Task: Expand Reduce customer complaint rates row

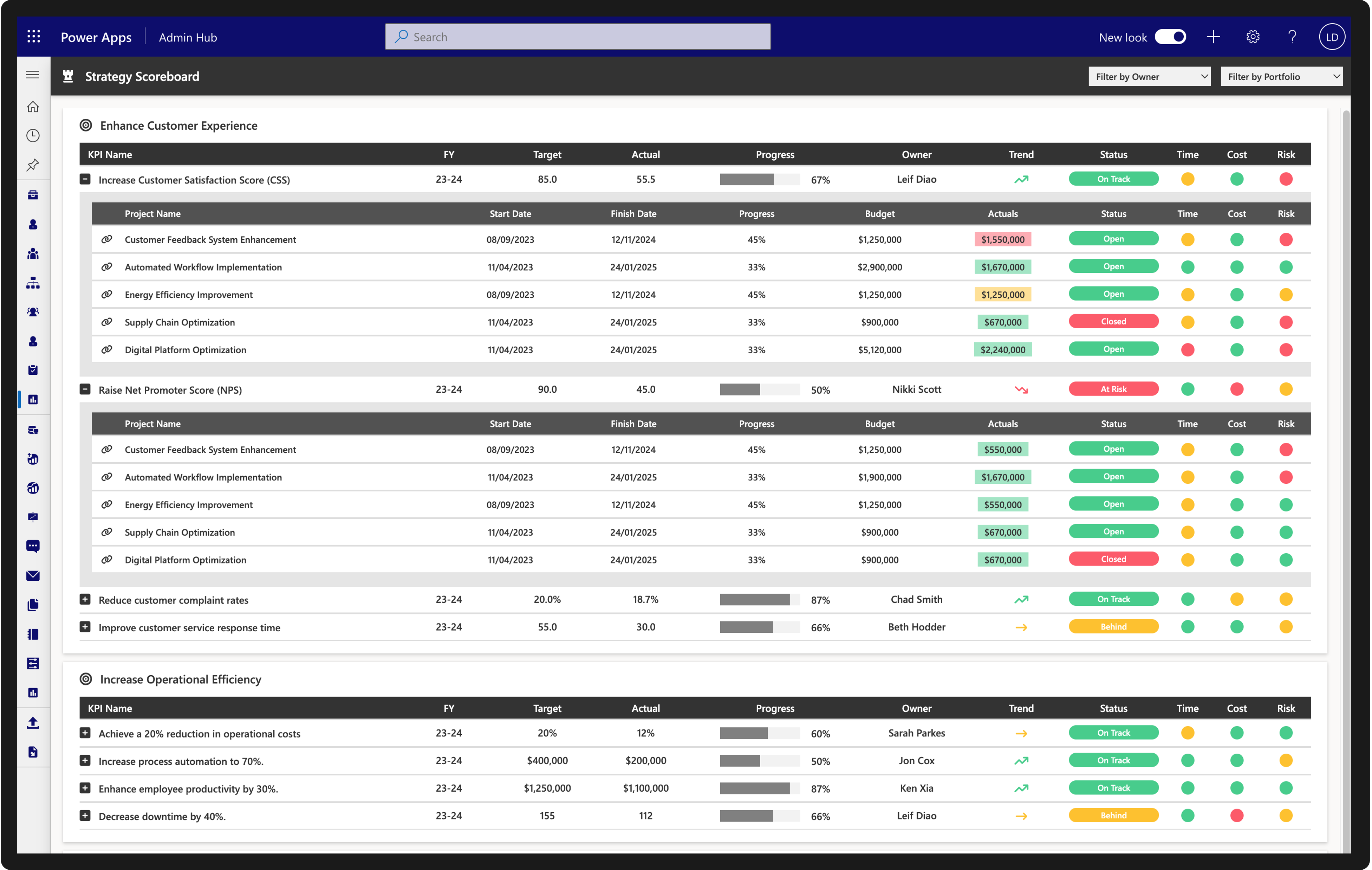Action: tap(85, 599)
